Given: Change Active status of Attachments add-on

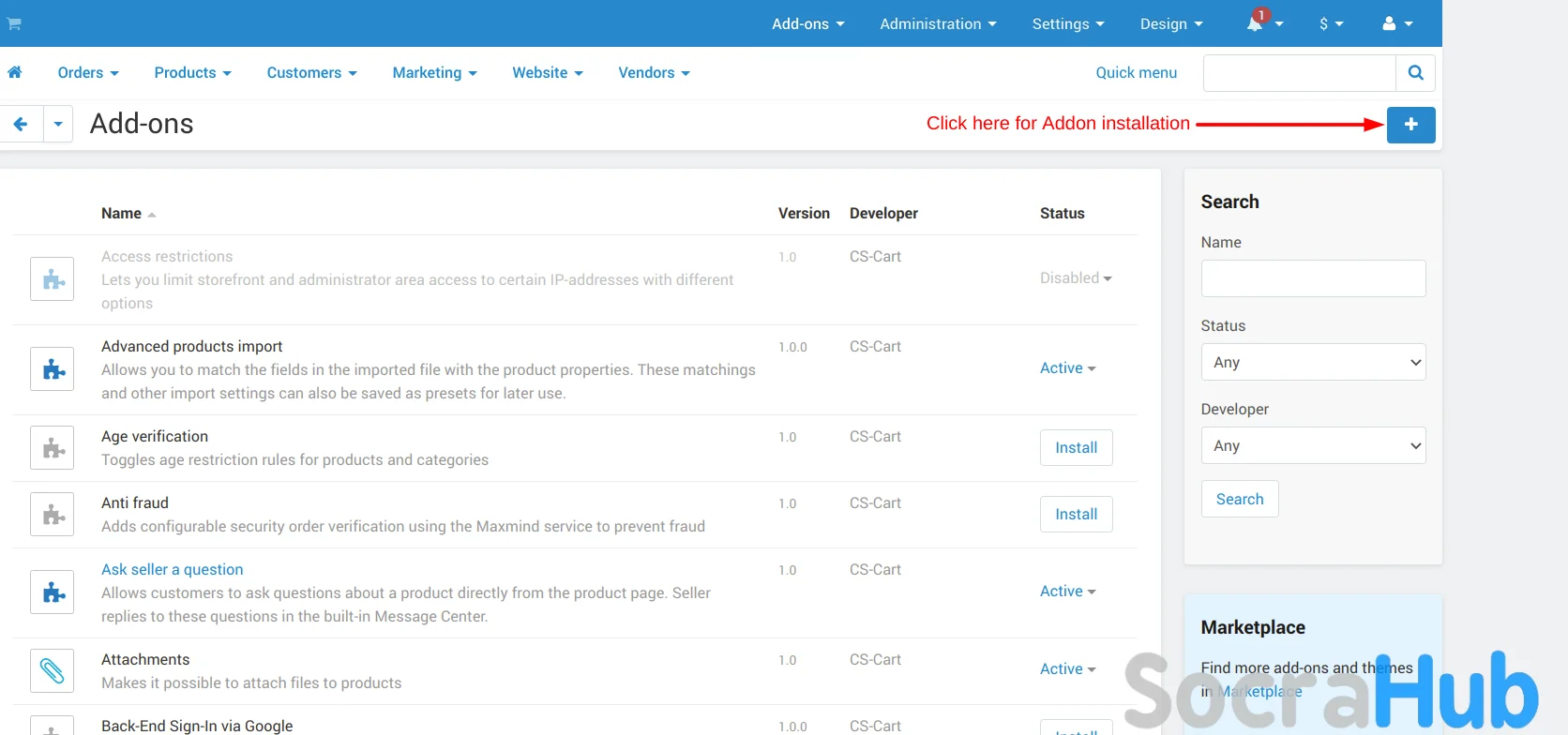Looking at the screenshot, I should tap(1067, 668).
